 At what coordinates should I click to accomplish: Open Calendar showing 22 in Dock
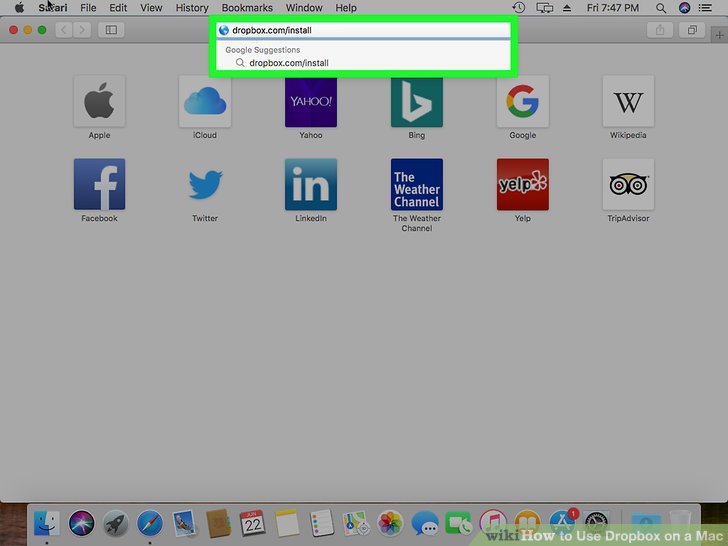253,523
